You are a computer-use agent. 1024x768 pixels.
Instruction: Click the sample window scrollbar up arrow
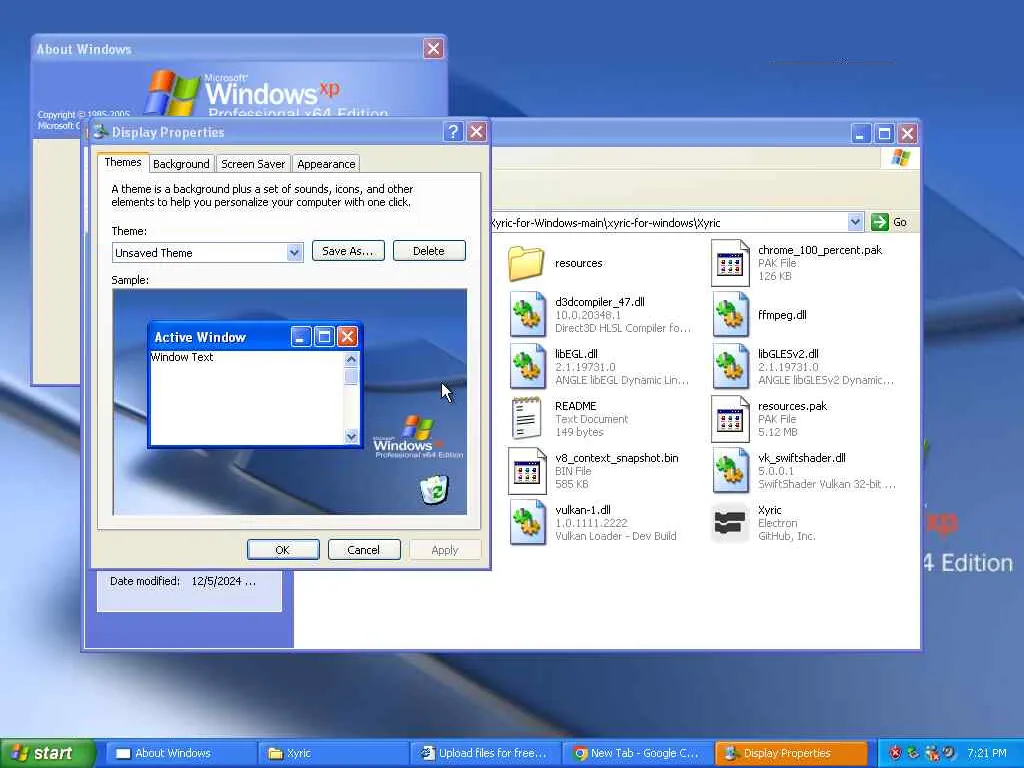click(351, 359)
